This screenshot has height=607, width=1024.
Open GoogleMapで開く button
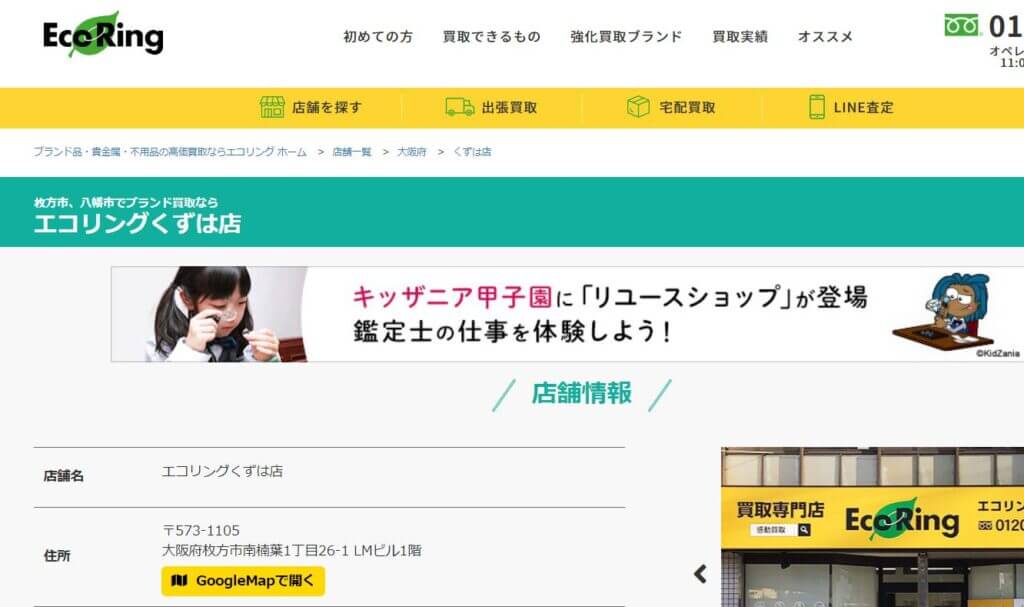[243, 581]
